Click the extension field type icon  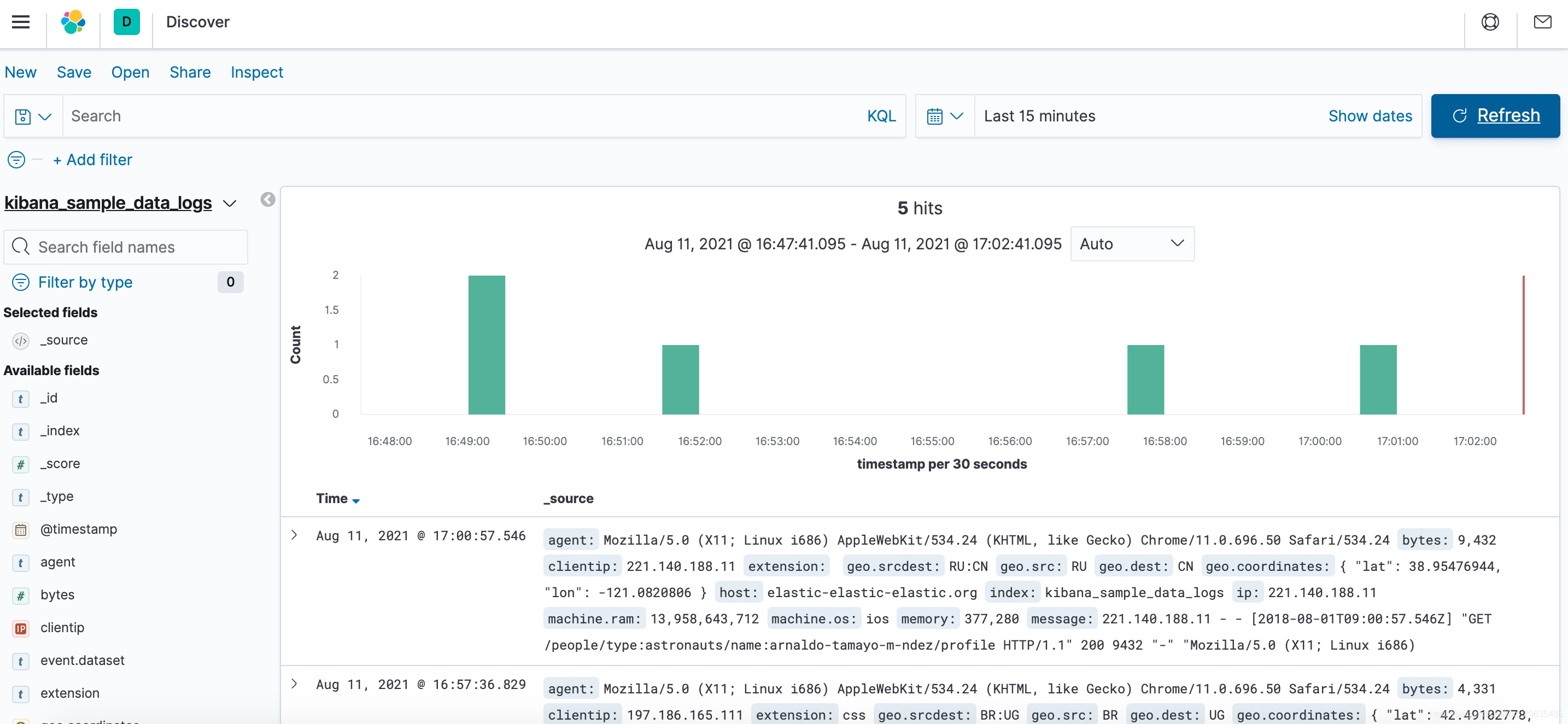click(x=21, y=694)
